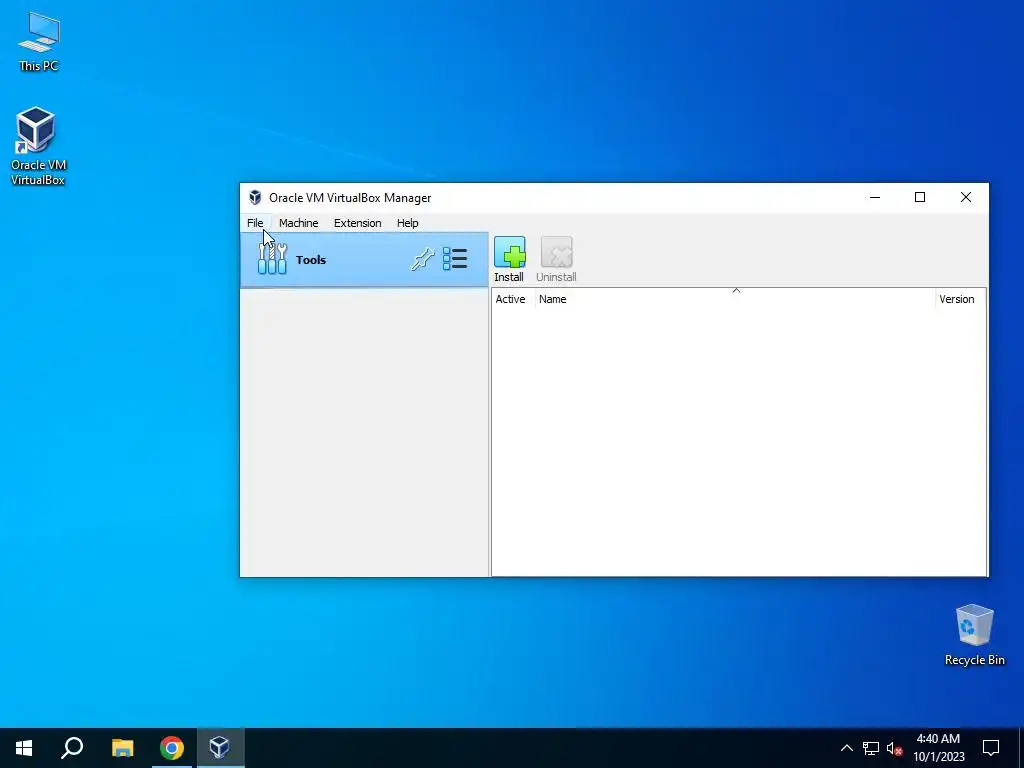
Task: Open the clock showing 4:40 AM
Action: point(938,748)
